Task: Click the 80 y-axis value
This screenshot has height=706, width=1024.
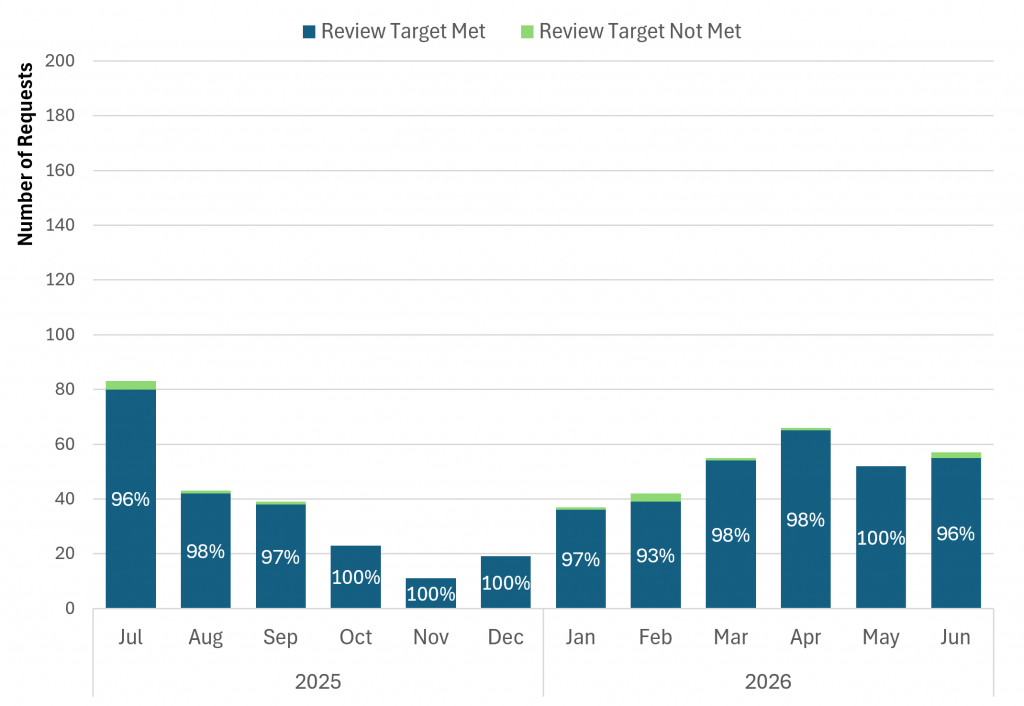Action: pos(65,389)
